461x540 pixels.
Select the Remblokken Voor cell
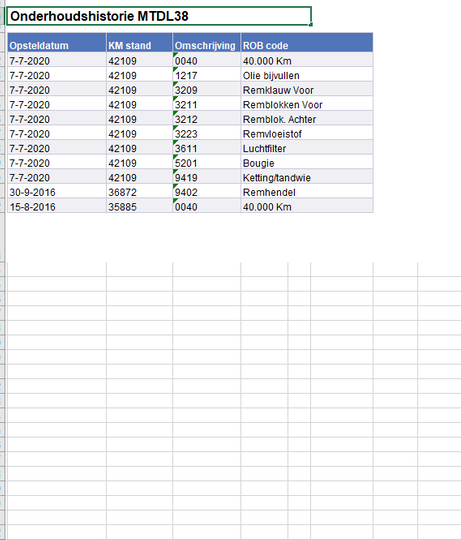[307, 104]
